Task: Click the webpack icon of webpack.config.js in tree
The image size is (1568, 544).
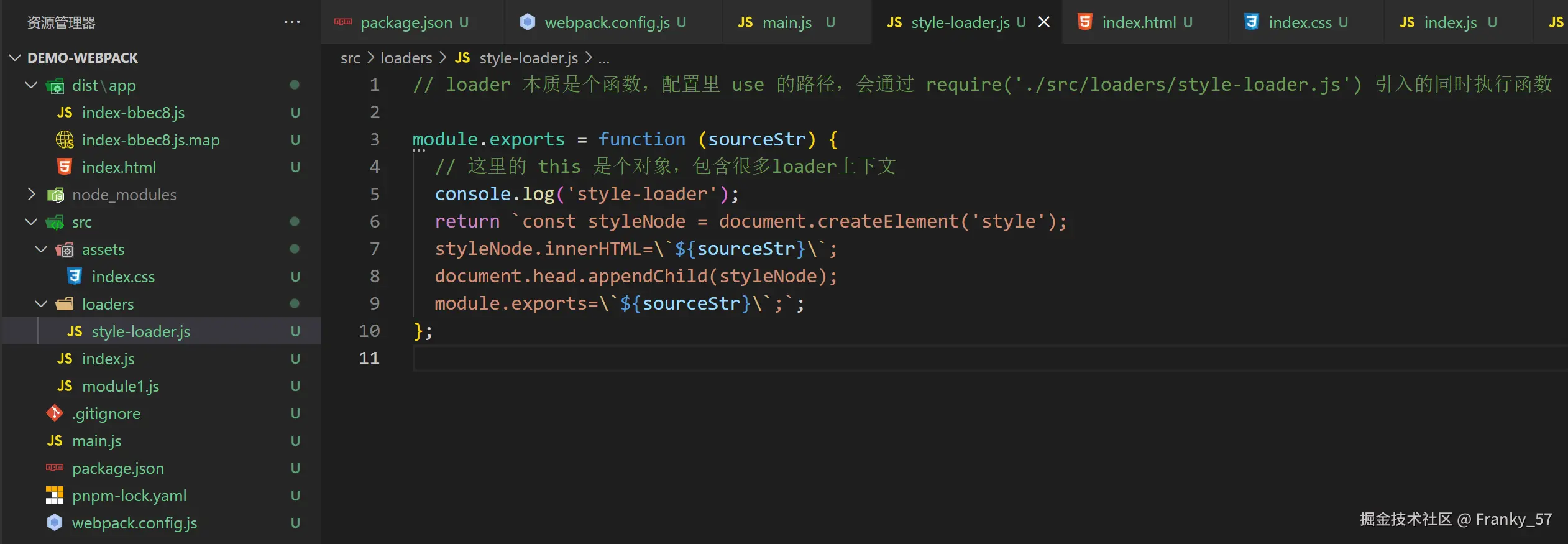Action: point(55,523)
